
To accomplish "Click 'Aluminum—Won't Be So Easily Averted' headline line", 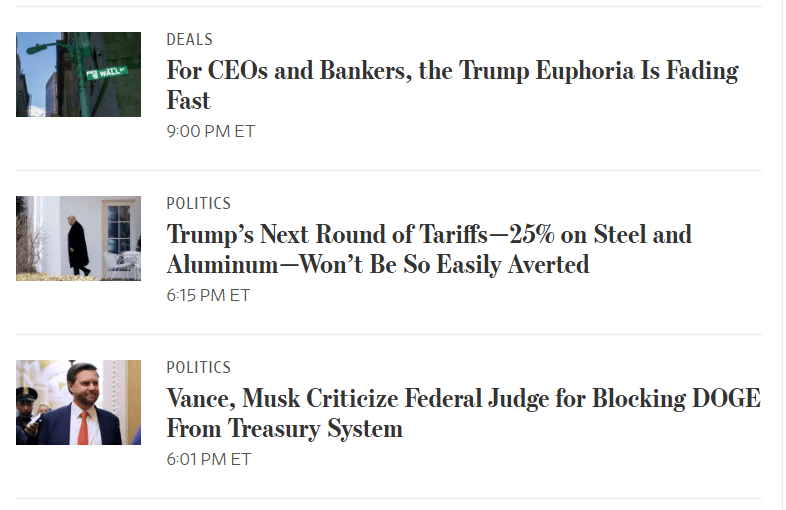I will tap(377, 265).
